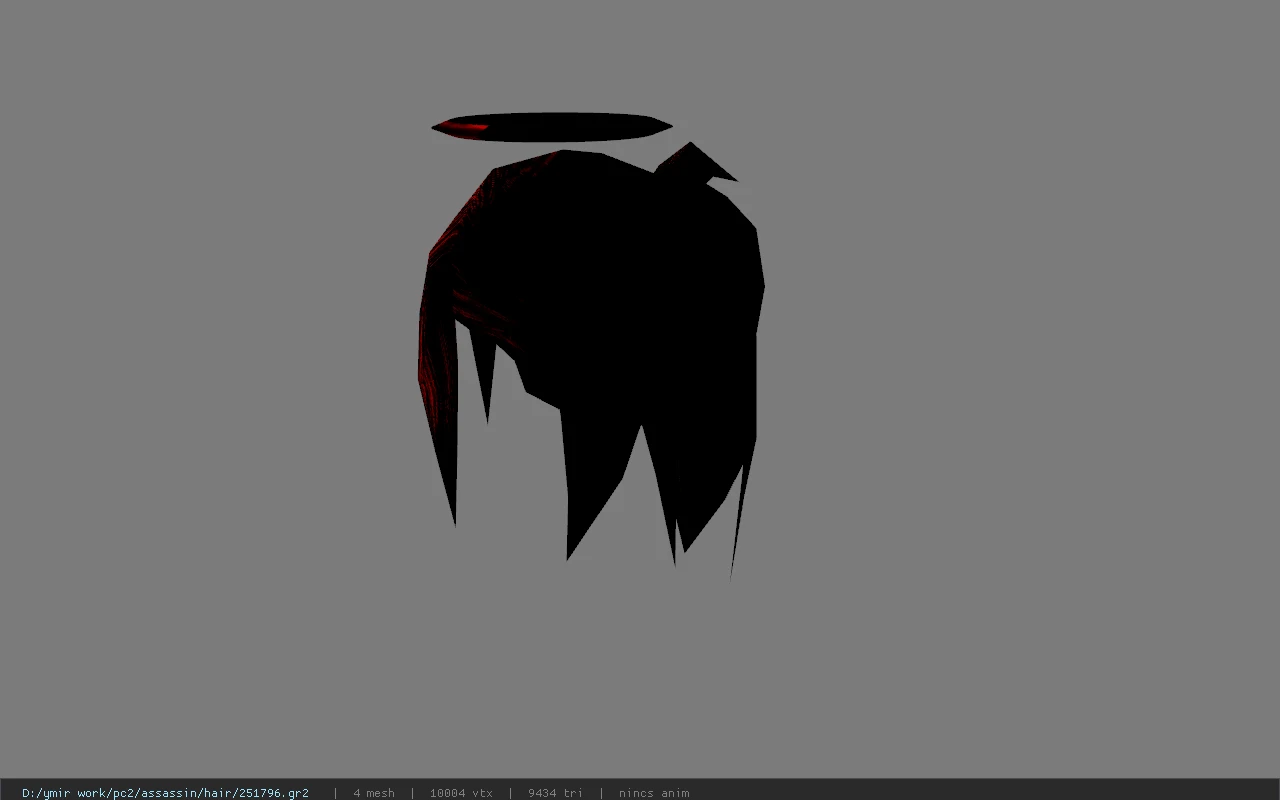1280x800 pixels.
Task: Click the thin rightmost hanging hair strand tip
Action: coord(732,572)
